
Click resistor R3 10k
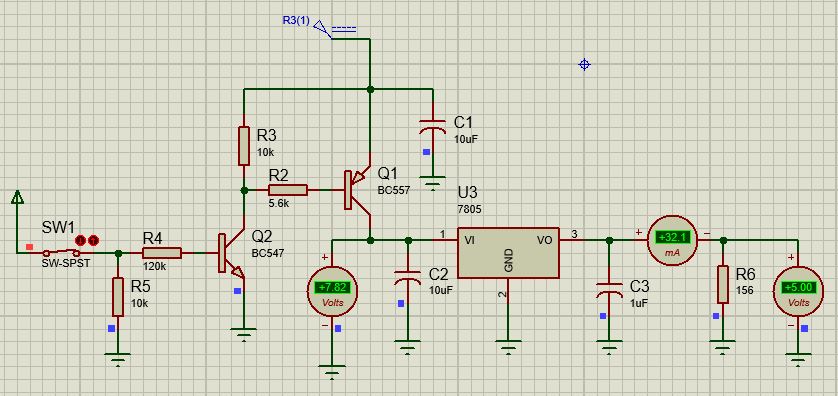(x=244, y=146)
